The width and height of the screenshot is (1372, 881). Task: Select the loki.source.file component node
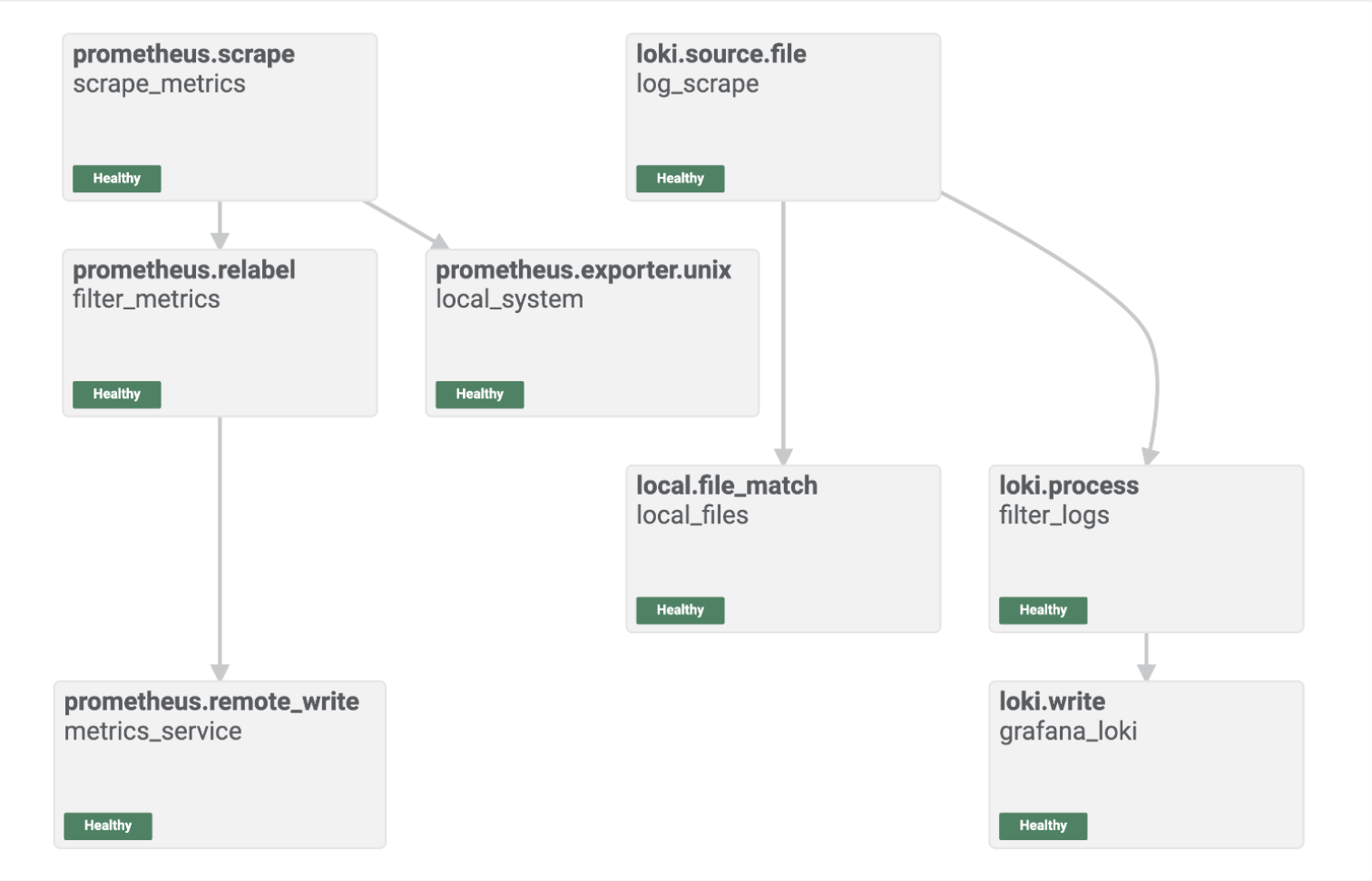point(783,118)
